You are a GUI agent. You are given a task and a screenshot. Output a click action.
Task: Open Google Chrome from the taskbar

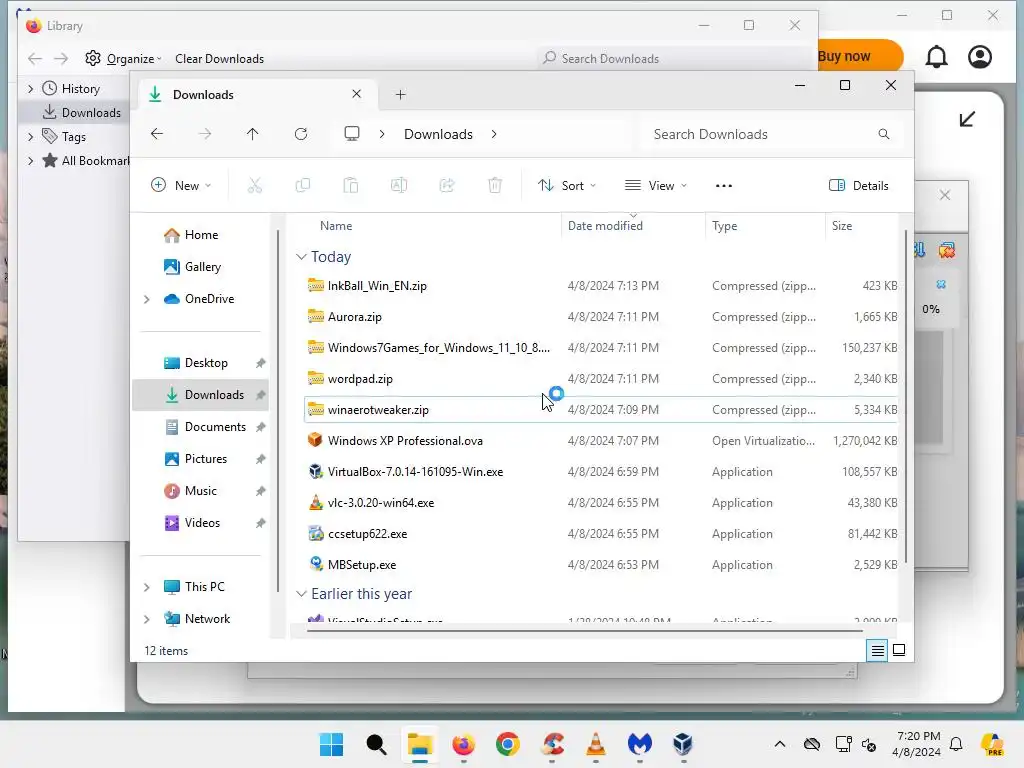point(508,744)
